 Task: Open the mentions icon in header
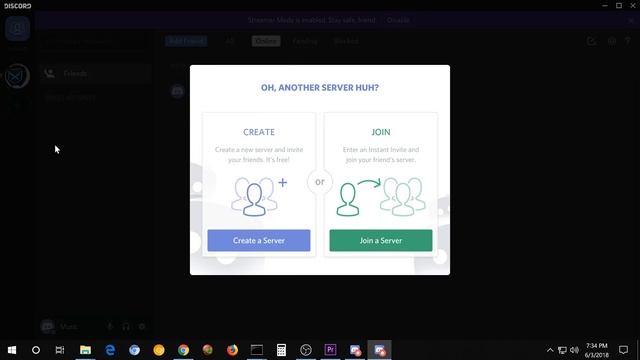click(x=612, y=41)
